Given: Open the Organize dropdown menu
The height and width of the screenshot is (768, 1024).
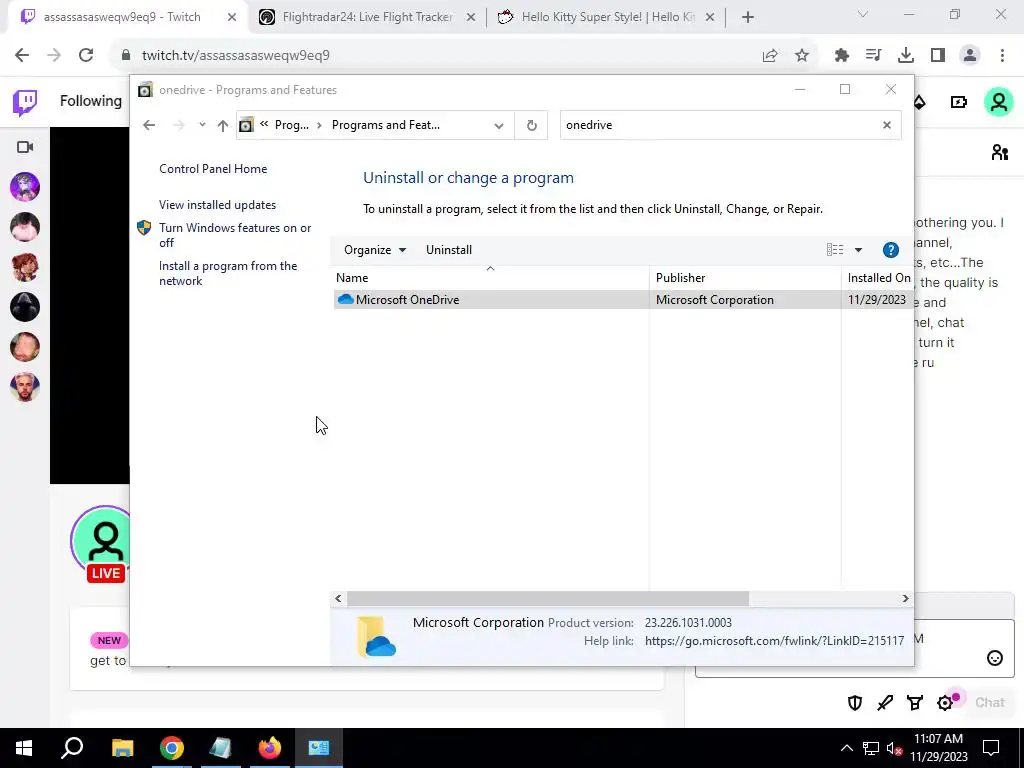Looking at the screenshot, I should pos(375,250).
